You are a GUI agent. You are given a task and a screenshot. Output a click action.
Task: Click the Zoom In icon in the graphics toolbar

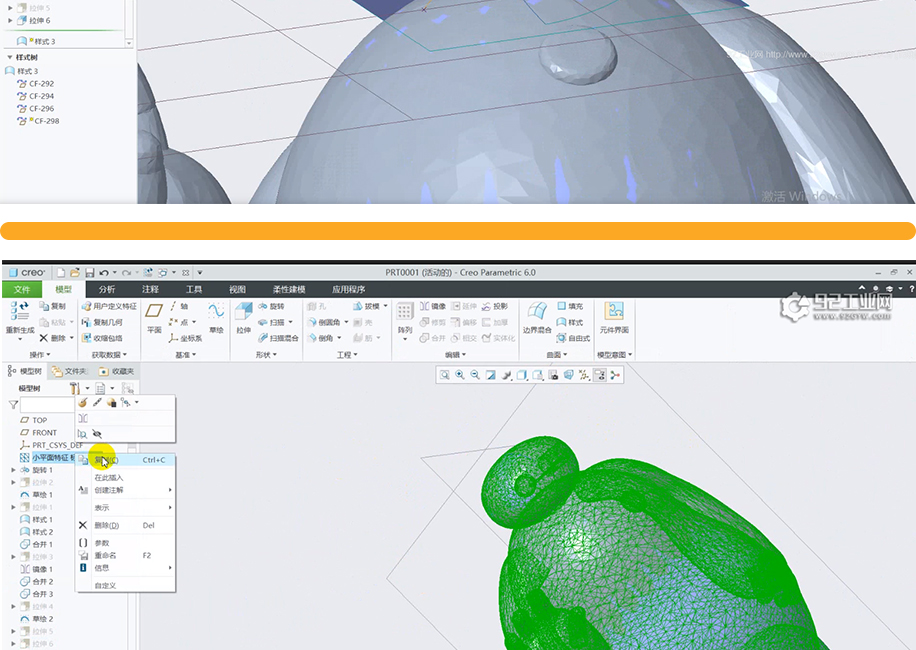click(460, 375)
